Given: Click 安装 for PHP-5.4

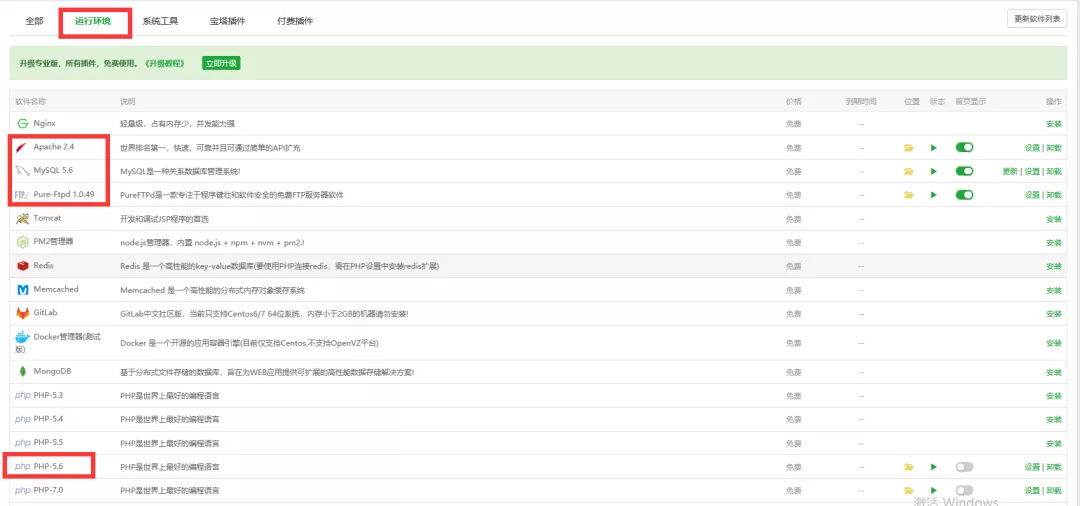Looking at the screenshot, I should pos(1054,420).
